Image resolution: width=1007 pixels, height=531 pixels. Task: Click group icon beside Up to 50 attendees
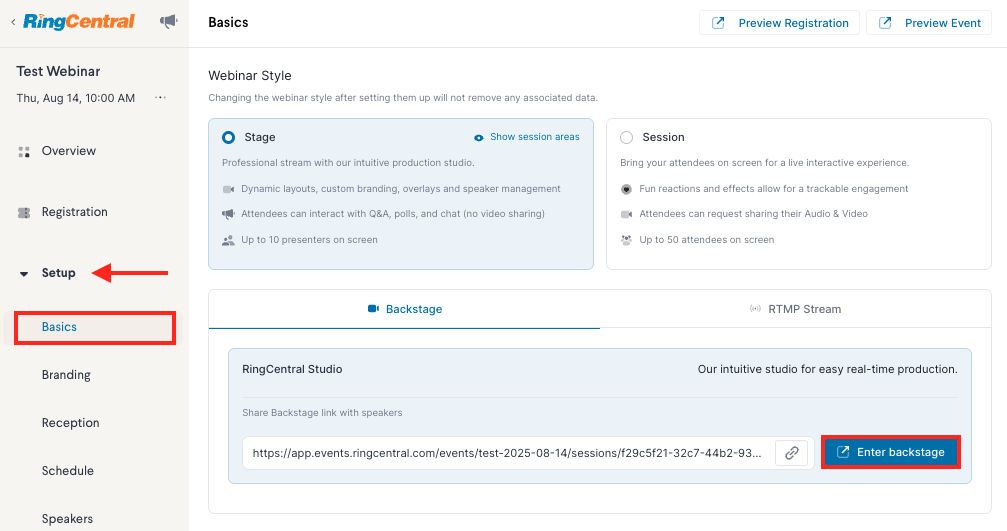pyautogui.click(x=626, y=240)
